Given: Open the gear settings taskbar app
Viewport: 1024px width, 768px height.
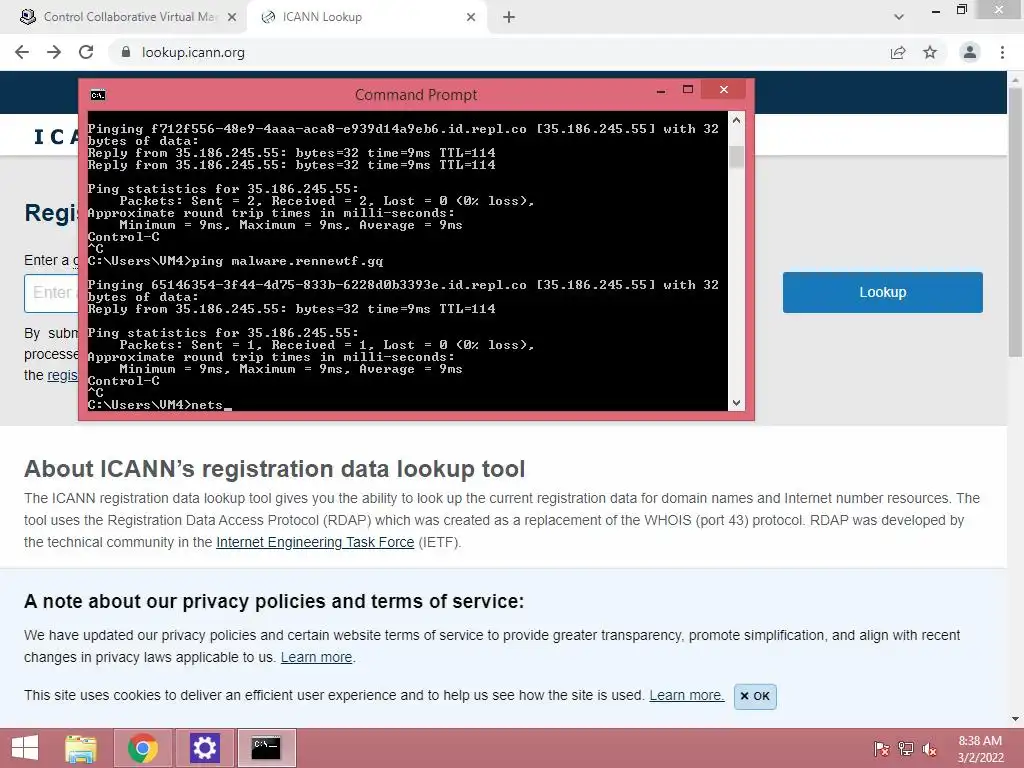Looking at the screenshot, I should [204, 748].
